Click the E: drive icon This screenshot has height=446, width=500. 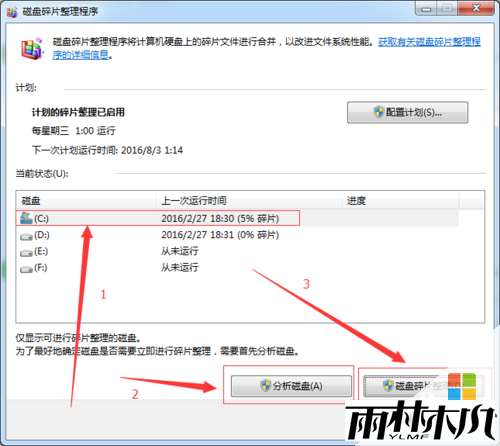tap(26, 253)
